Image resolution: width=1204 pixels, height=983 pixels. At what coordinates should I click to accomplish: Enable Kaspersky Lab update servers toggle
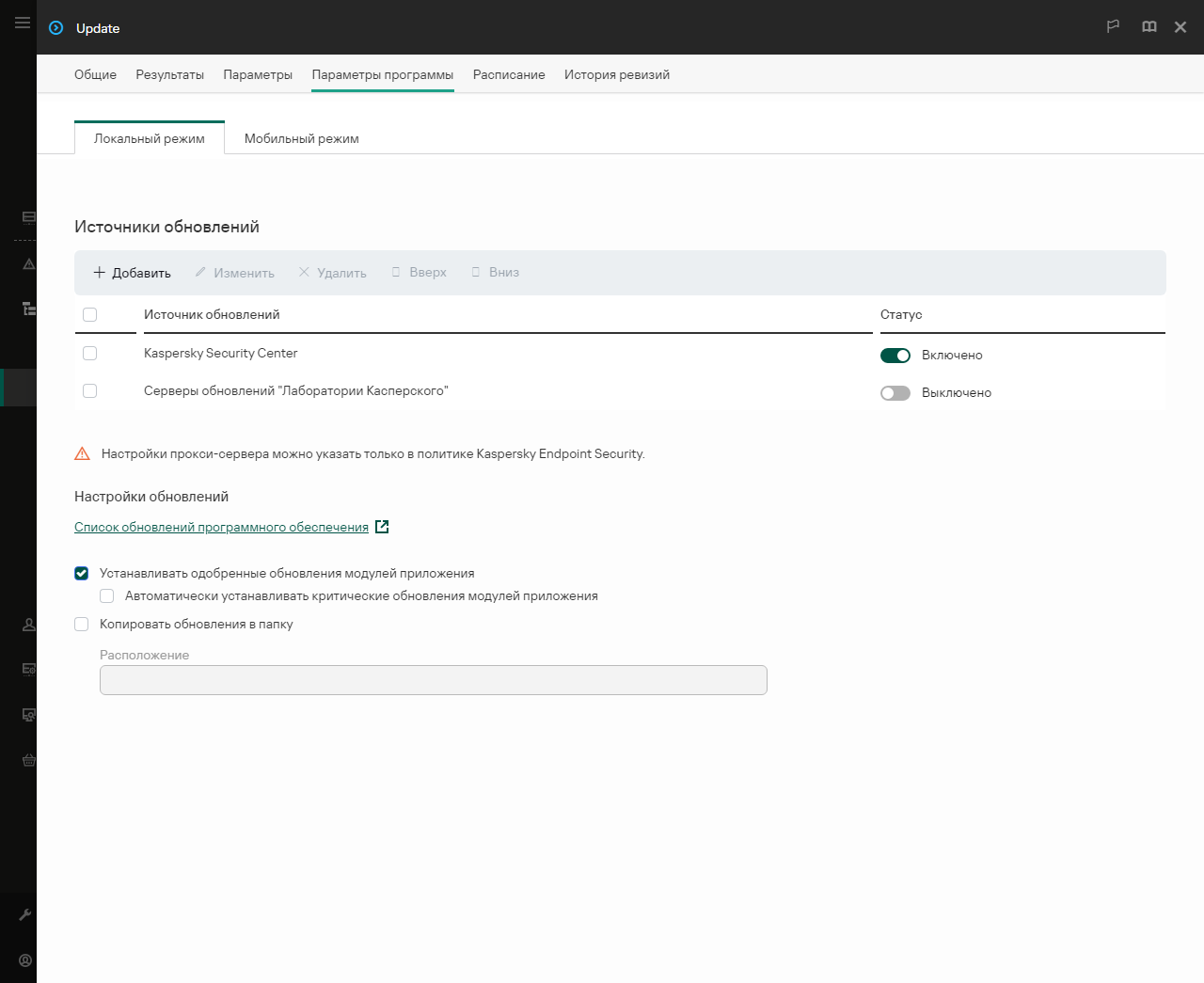pyautogui.click(x=895, y=393)
